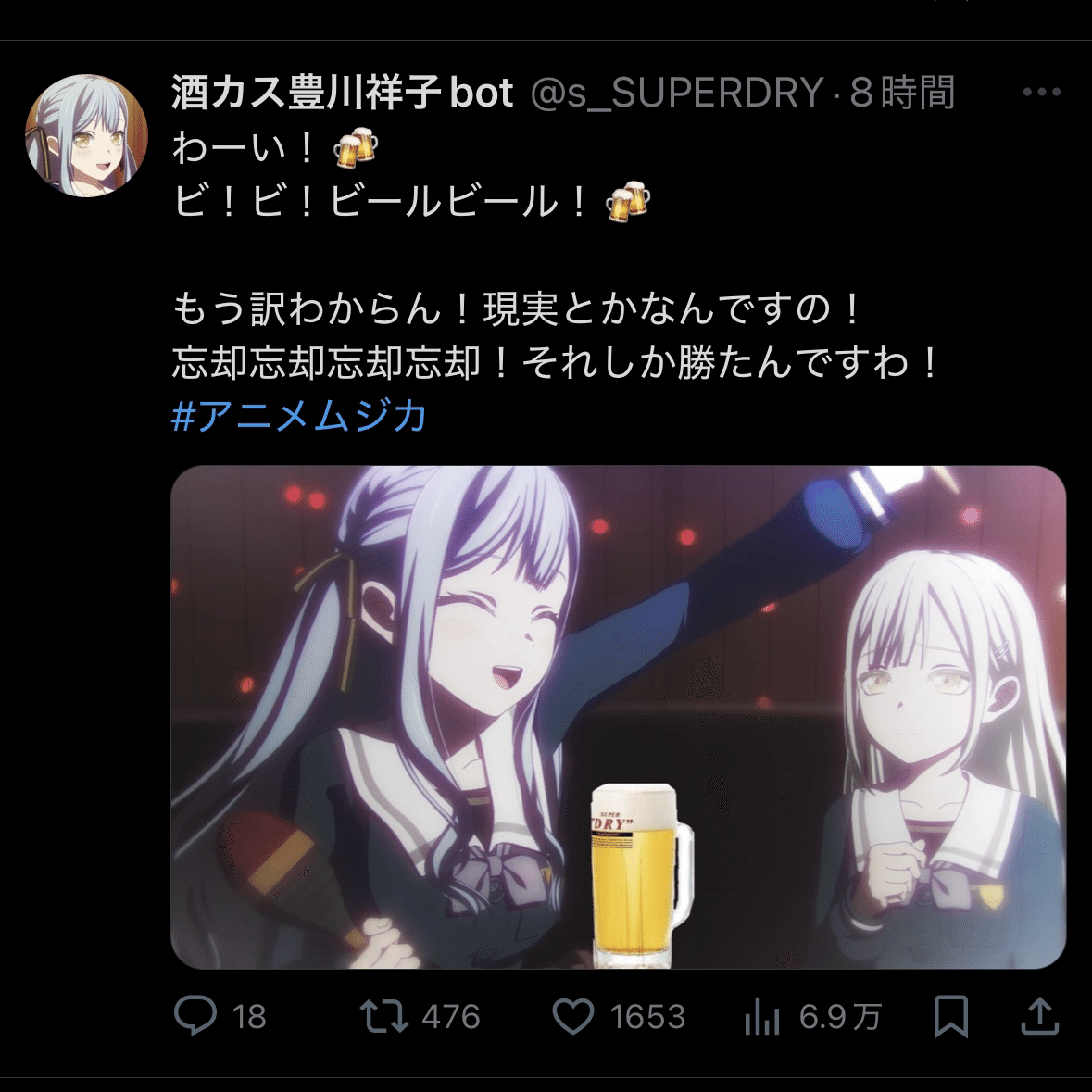1092x1092 pixels.
Task: Click the tweet line ビ！ビ！ビールビール
Action: click(x=411, y=202)
